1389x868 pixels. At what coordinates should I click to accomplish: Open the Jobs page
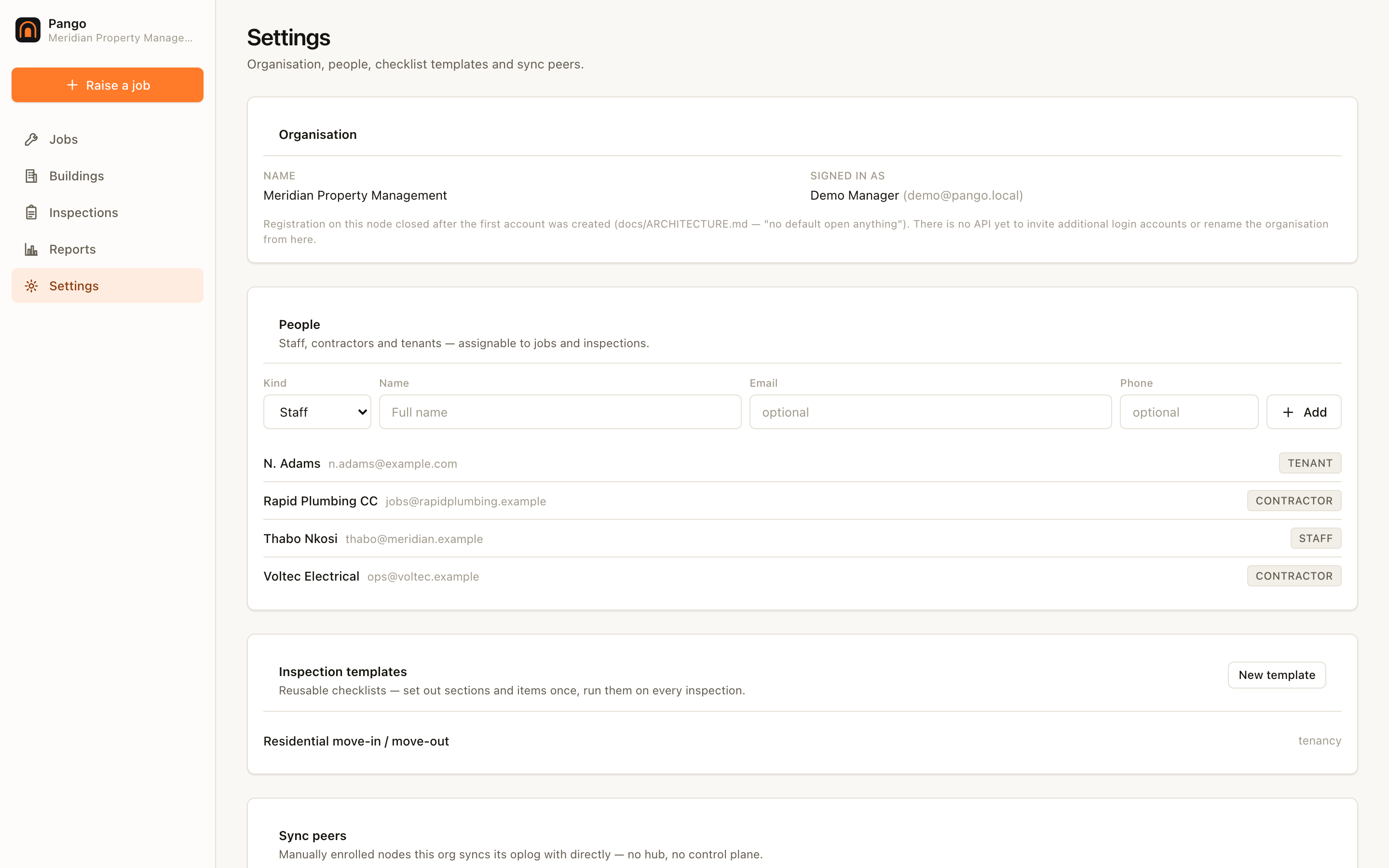(x=108, y=139)
